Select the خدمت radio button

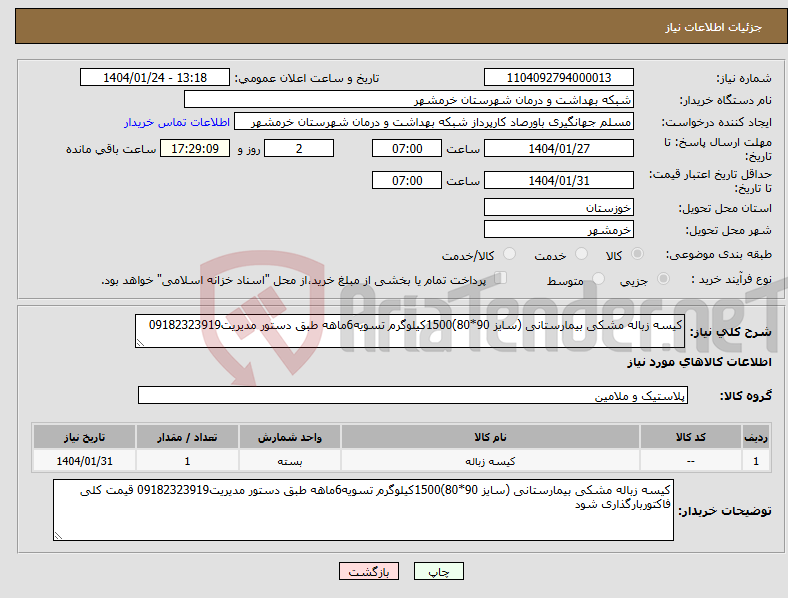tap(581, 254)
